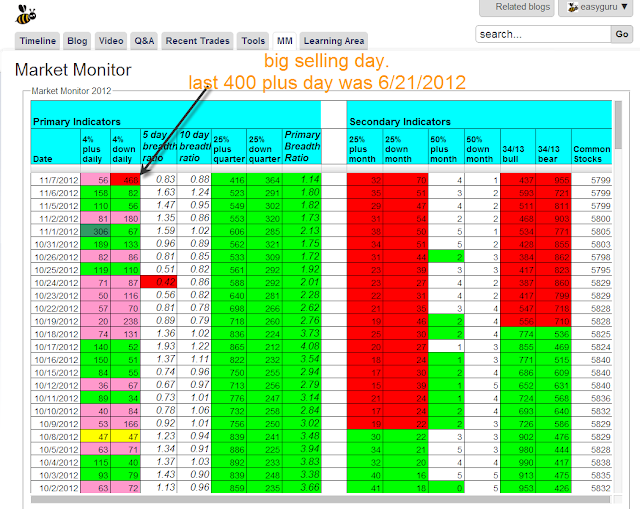Click the Market Monitor 2012 legend
The image size is (640, 509).
click(71, 91)
